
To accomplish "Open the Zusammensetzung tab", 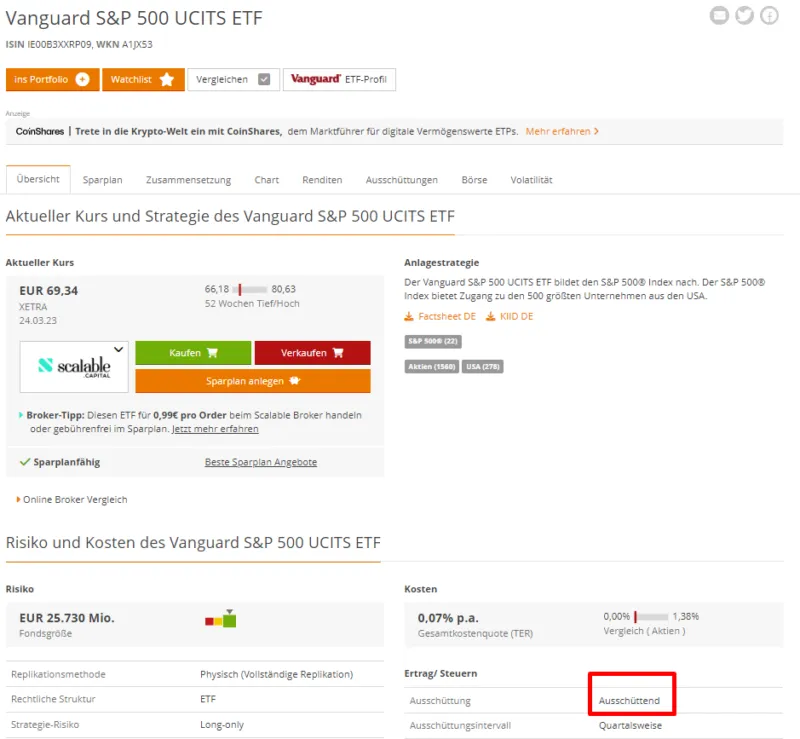I will pyautogui.click(x=188, y=180).
